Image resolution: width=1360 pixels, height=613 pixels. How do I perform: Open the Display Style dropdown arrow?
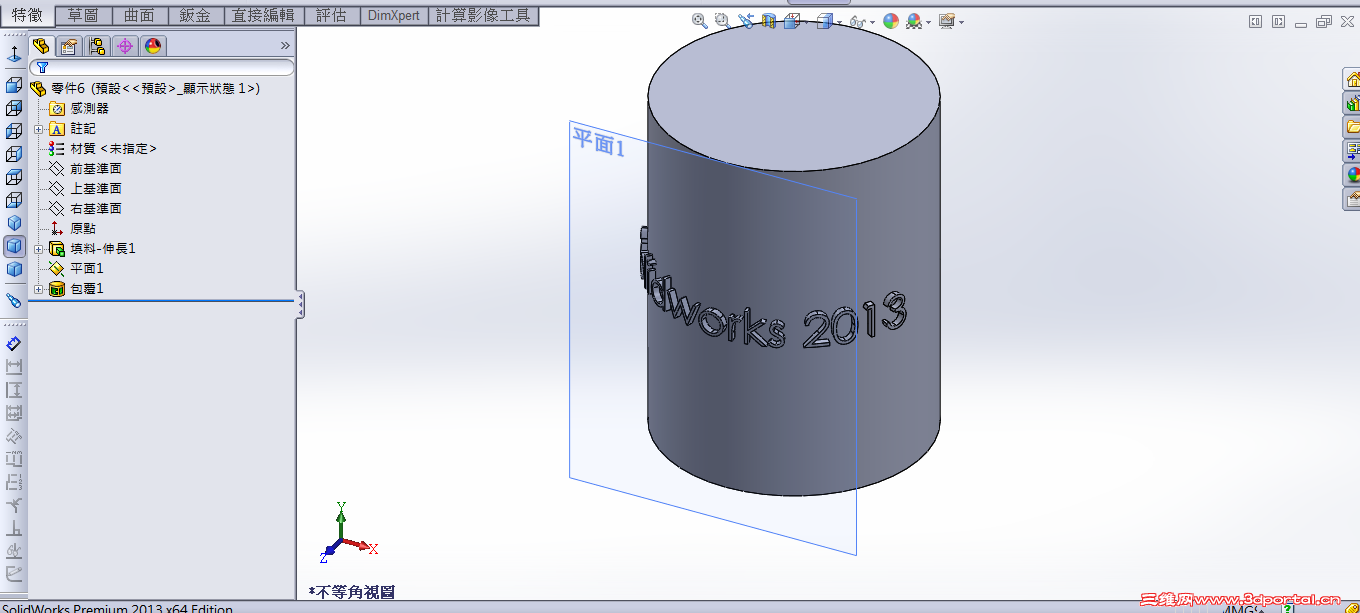tap(839, 22)
